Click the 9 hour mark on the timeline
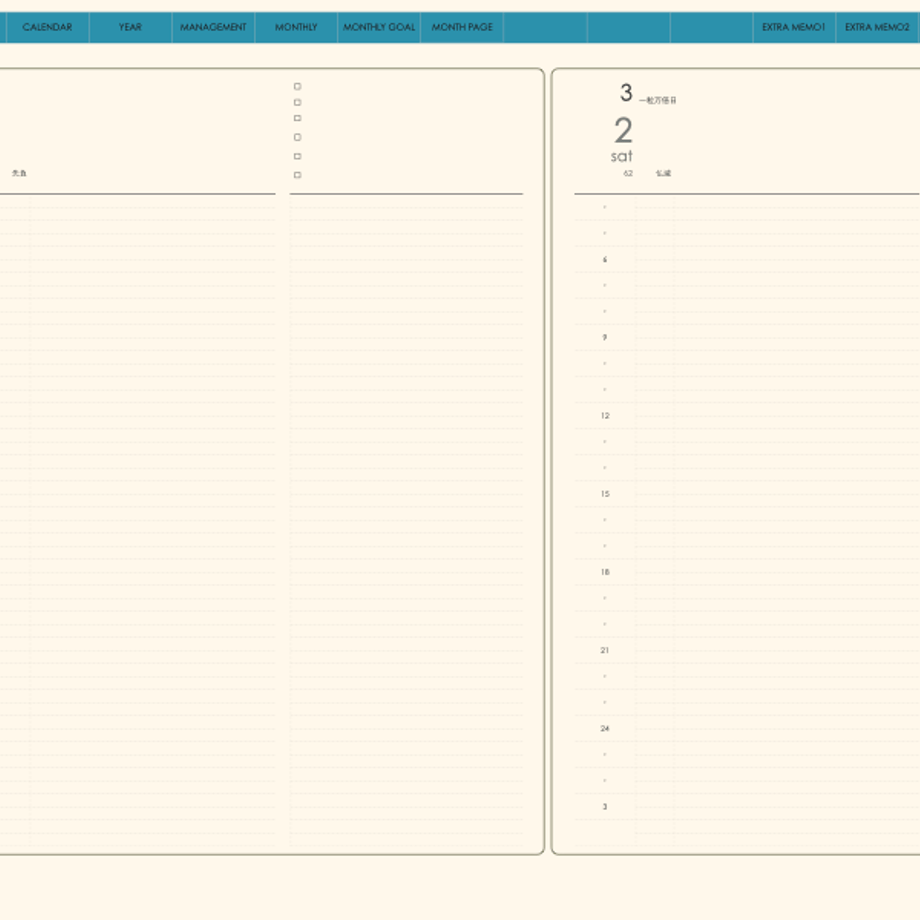 point(605,337)
